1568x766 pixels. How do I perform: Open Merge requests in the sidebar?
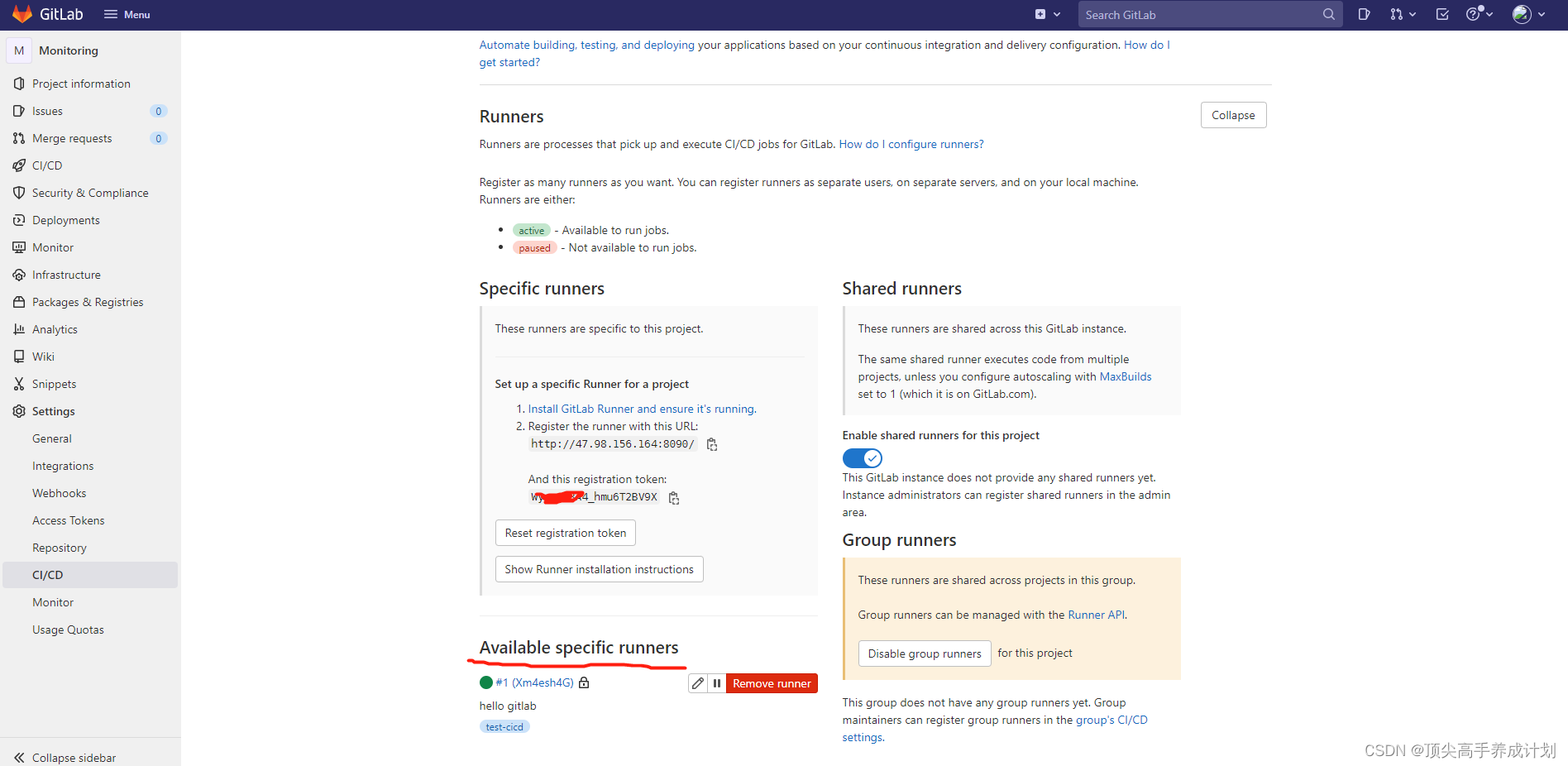pyautogui.click(x=90, y=138)
